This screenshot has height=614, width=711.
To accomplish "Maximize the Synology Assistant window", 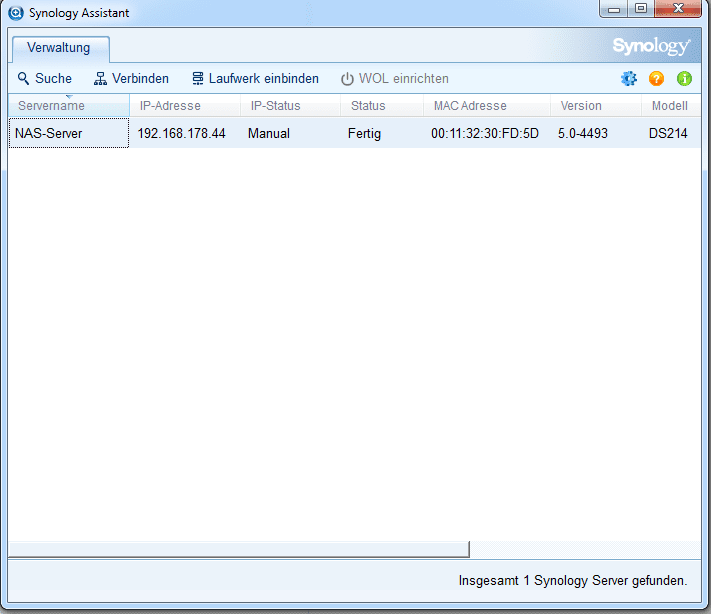I will [x=641, y=9].
